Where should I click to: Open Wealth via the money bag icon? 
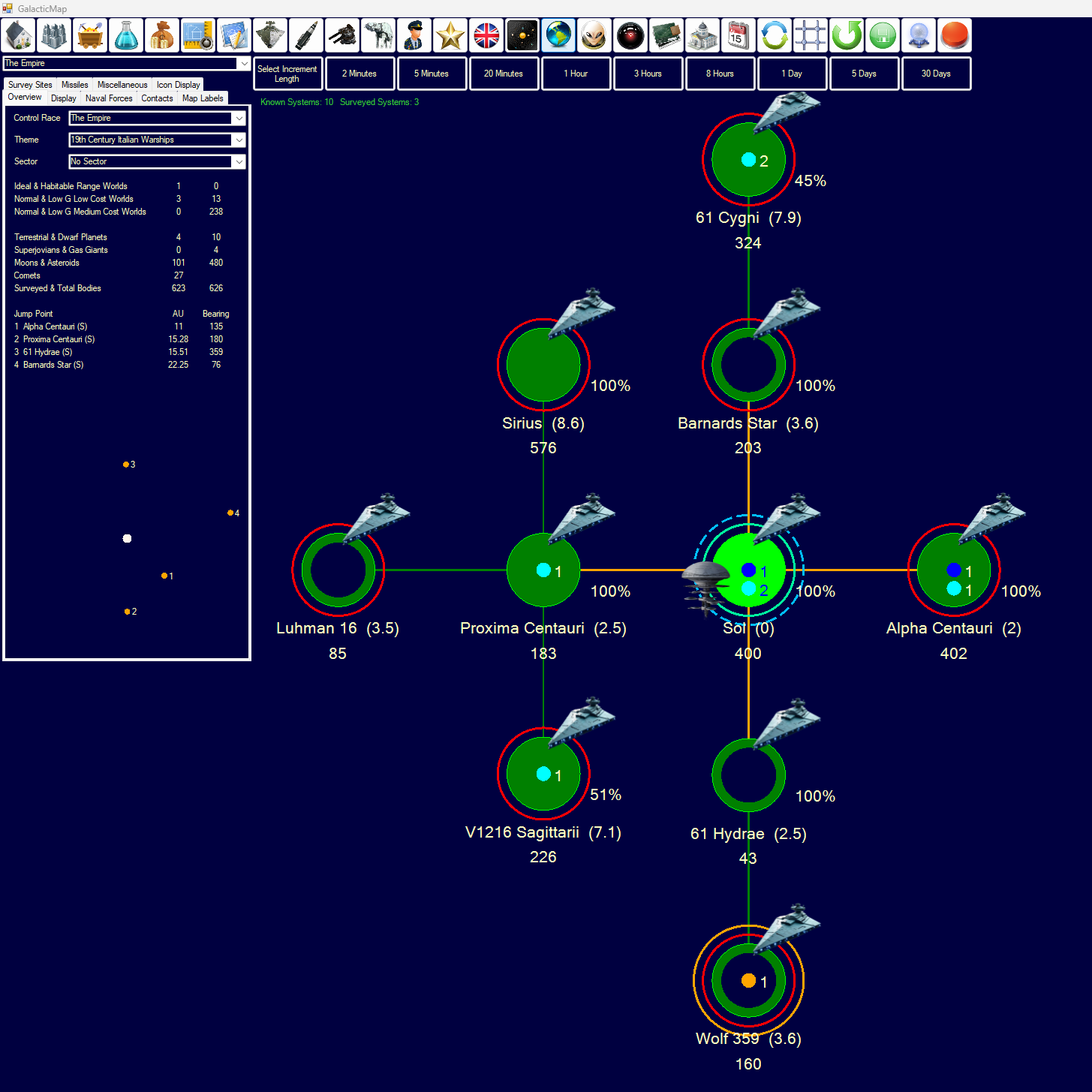(162, 35)
